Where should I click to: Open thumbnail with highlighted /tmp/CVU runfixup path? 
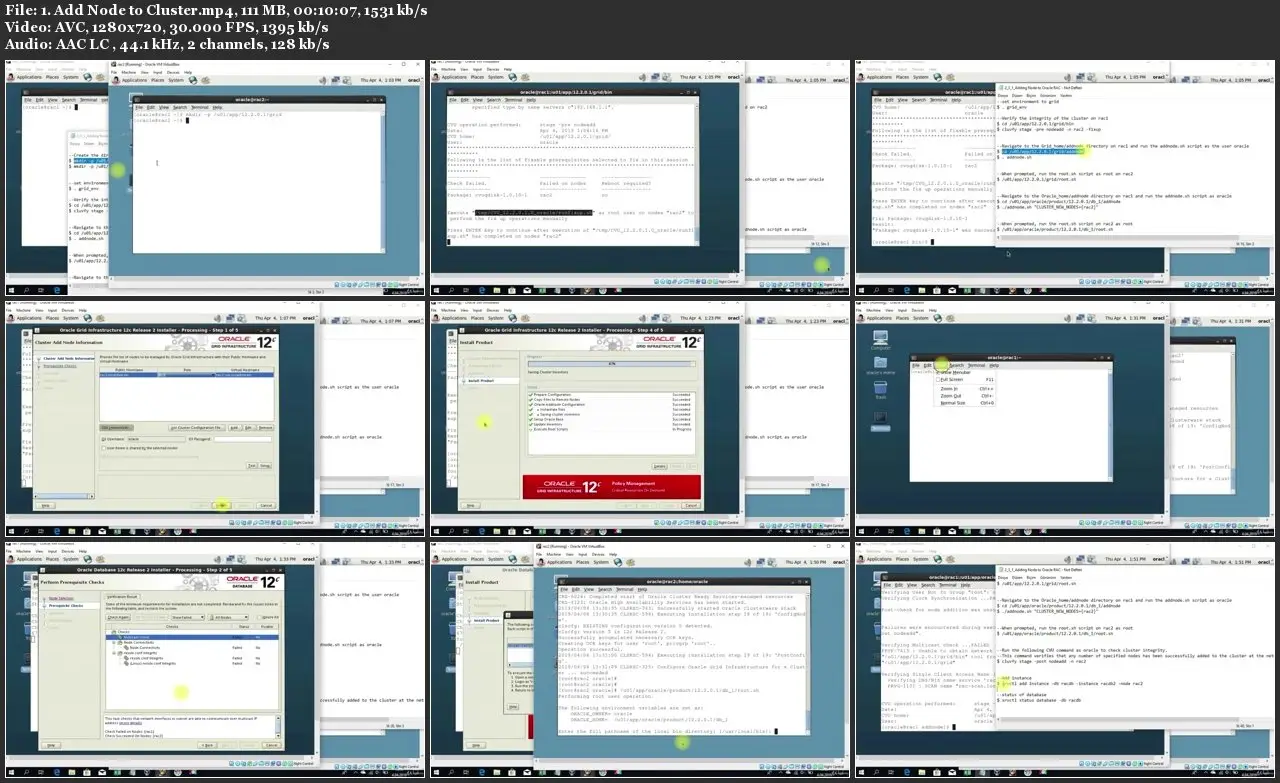639,178
